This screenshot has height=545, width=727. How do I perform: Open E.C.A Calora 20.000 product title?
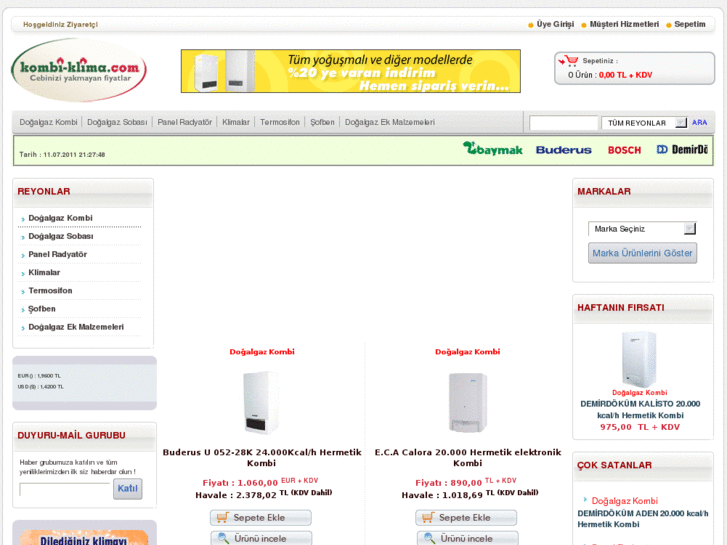pyautogui.click(x=468, y=457)
